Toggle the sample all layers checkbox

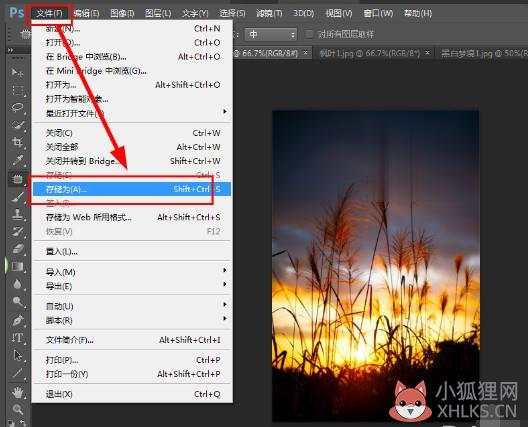pos(309,34)
